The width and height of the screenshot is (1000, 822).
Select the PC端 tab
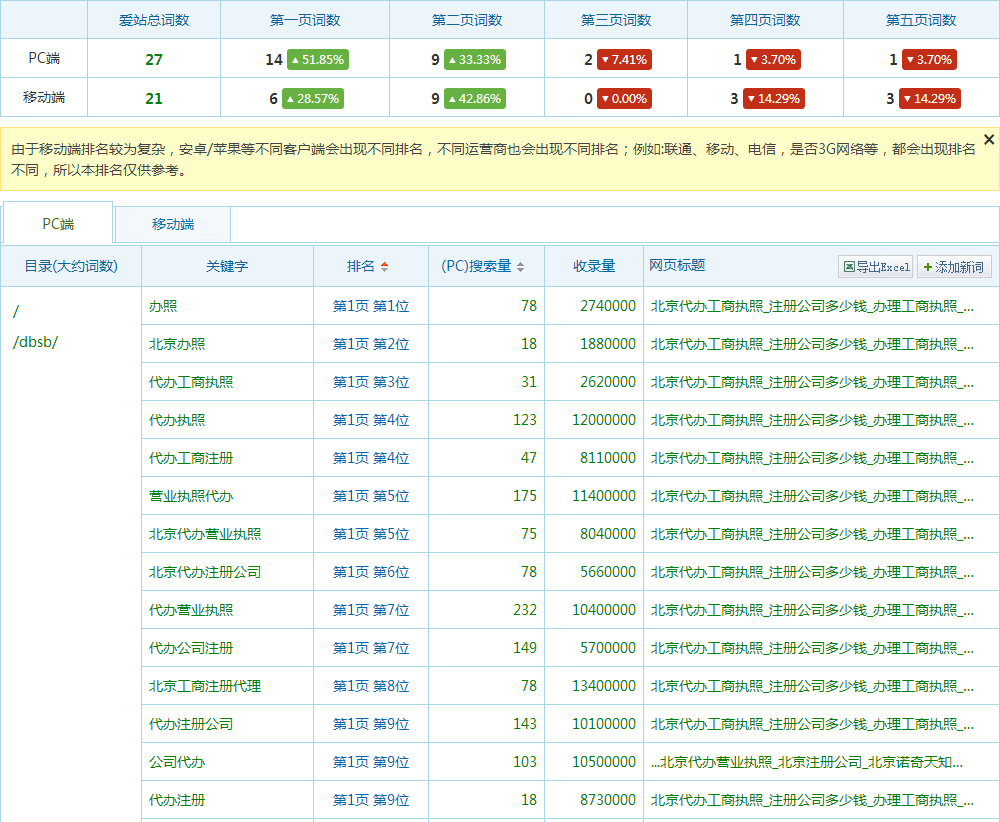click(58, 224)
